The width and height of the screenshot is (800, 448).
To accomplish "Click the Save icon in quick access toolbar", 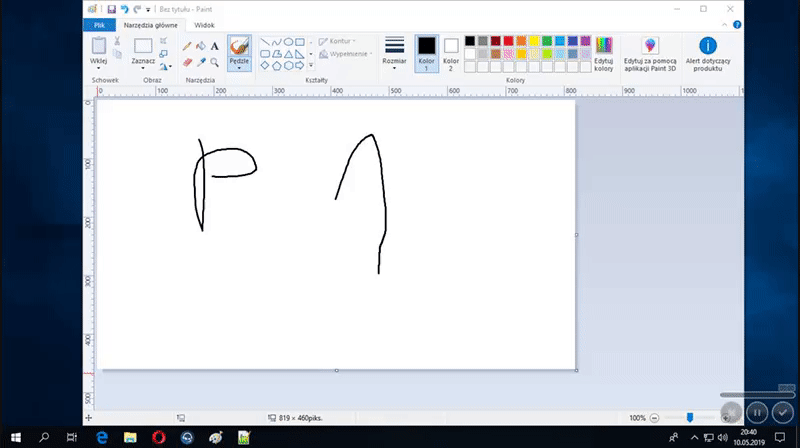I will [x=111, y=9].
